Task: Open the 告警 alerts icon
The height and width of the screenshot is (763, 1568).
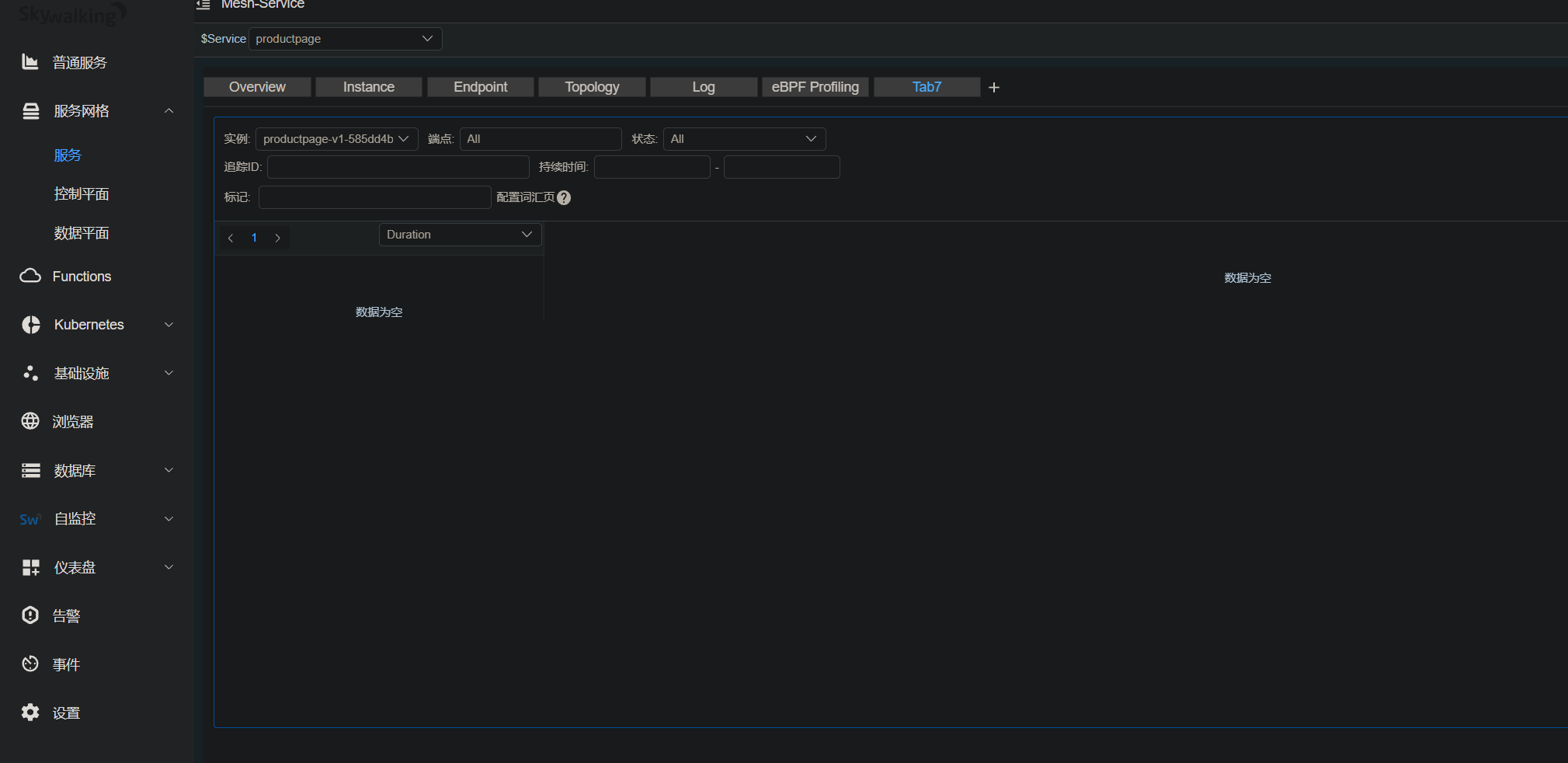Action: point(30,615)
